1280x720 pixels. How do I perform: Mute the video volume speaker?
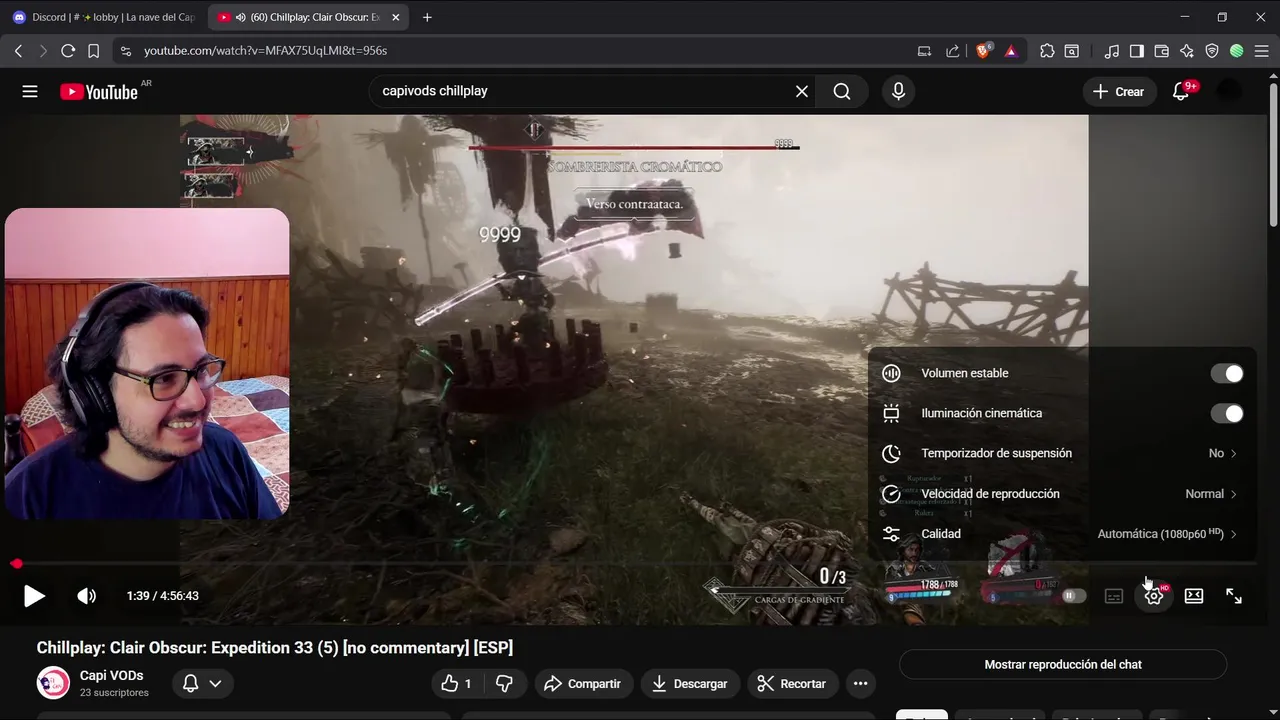87,596
